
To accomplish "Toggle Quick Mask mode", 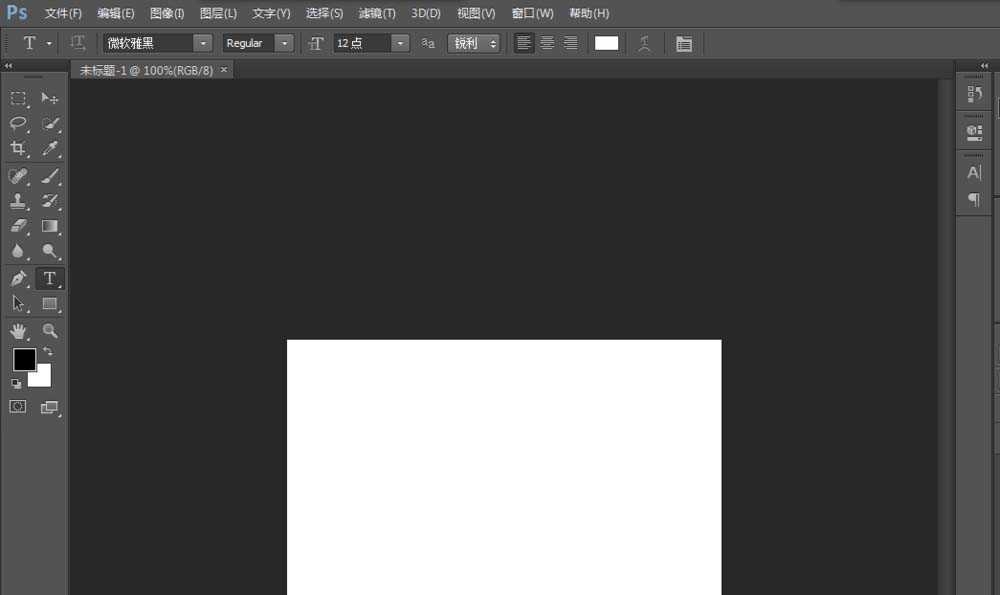I will [18, 406].
